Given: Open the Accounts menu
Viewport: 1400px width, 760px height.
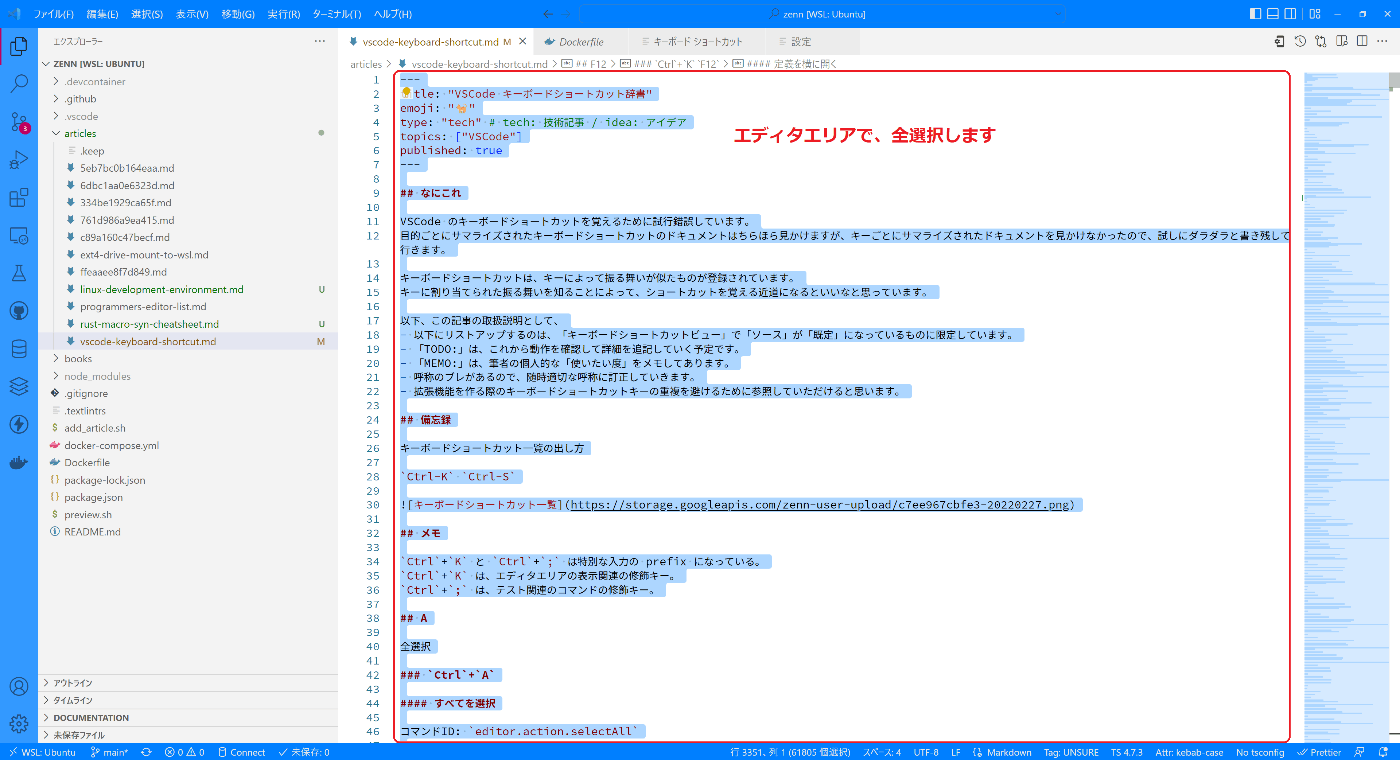Looking at the screenshot, I should (x=18, y=687).
